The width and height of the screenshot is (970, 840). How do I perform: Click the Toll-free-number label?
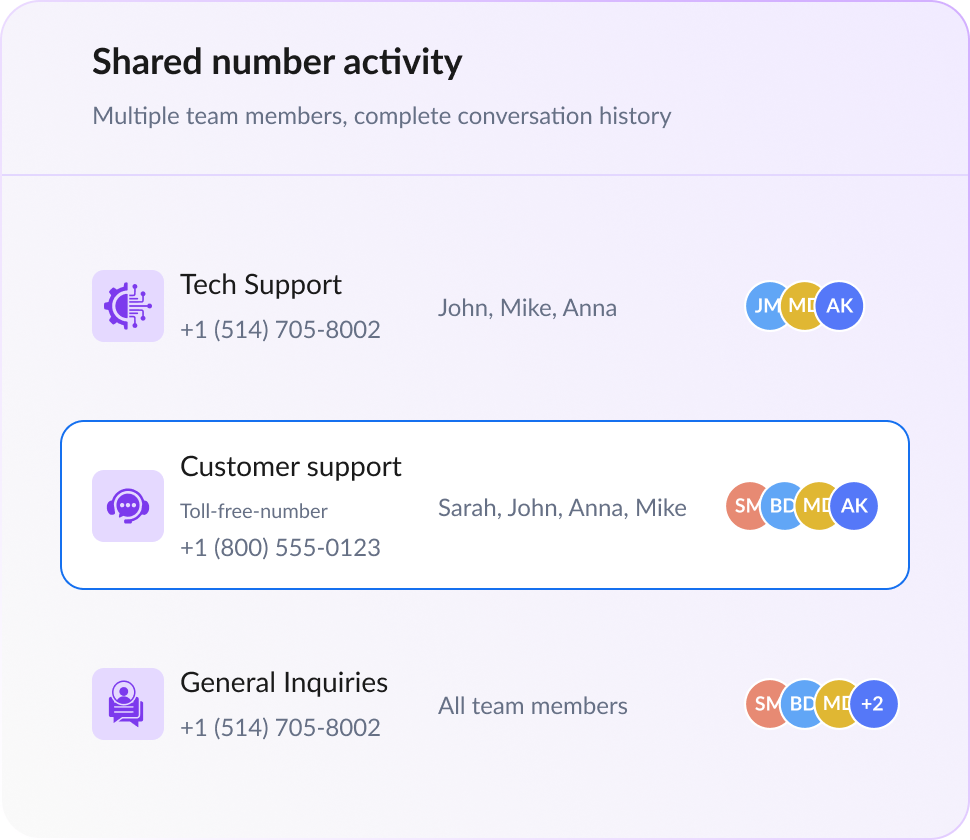[254, 511]
